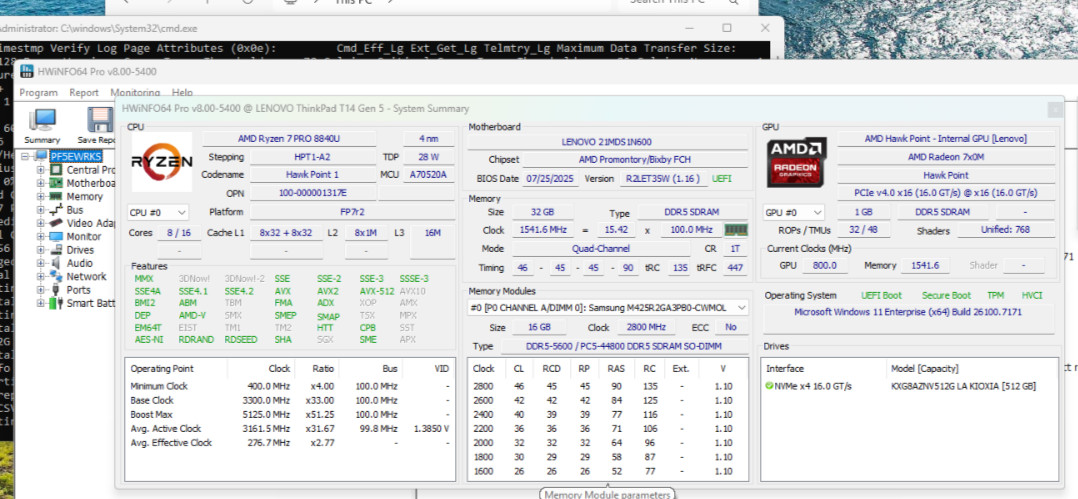Close the System Summary window
The image size is (1078, 499).
point(1055,109)
